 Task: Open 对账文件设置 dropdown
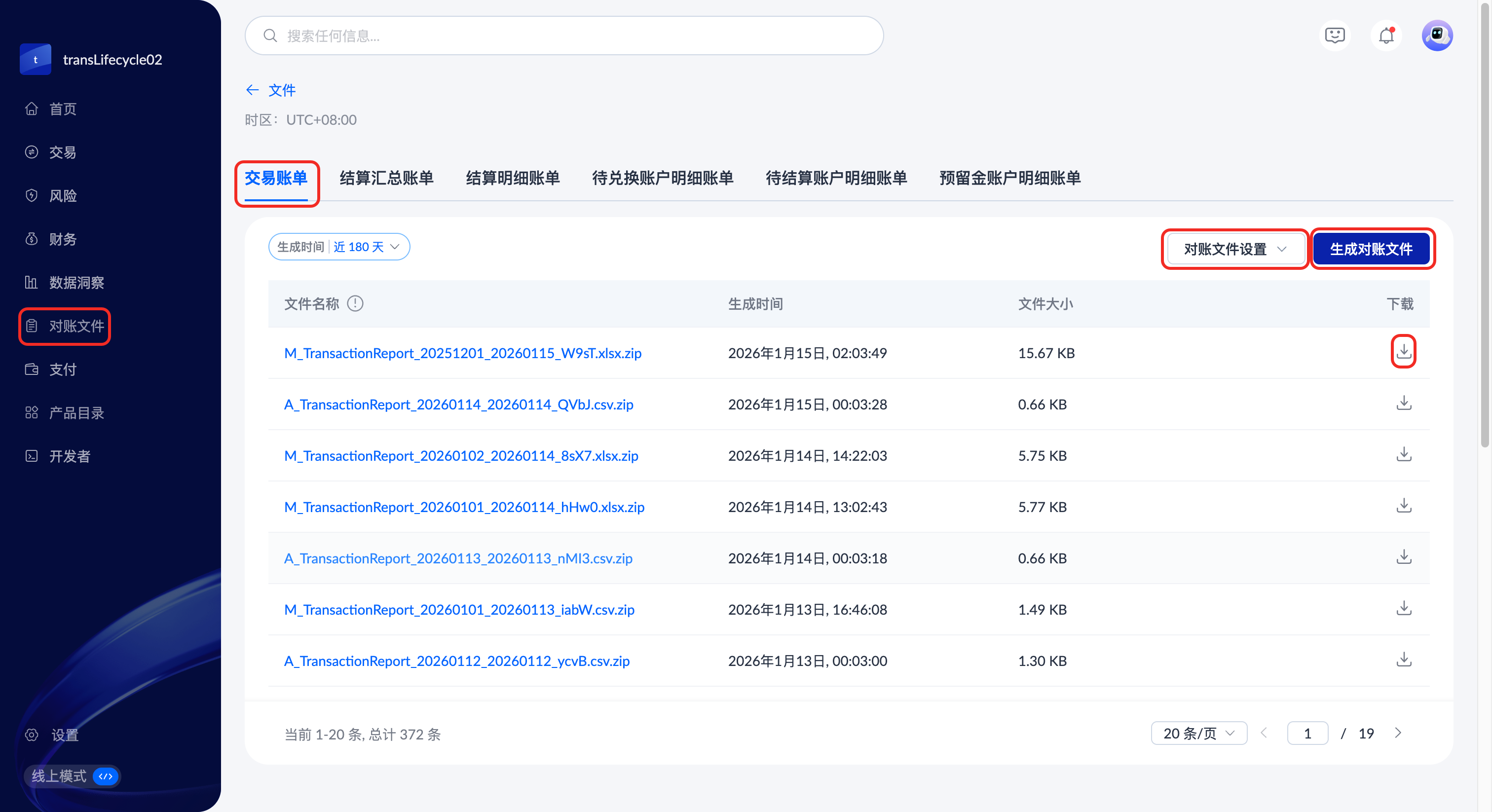click(1234, 249)
